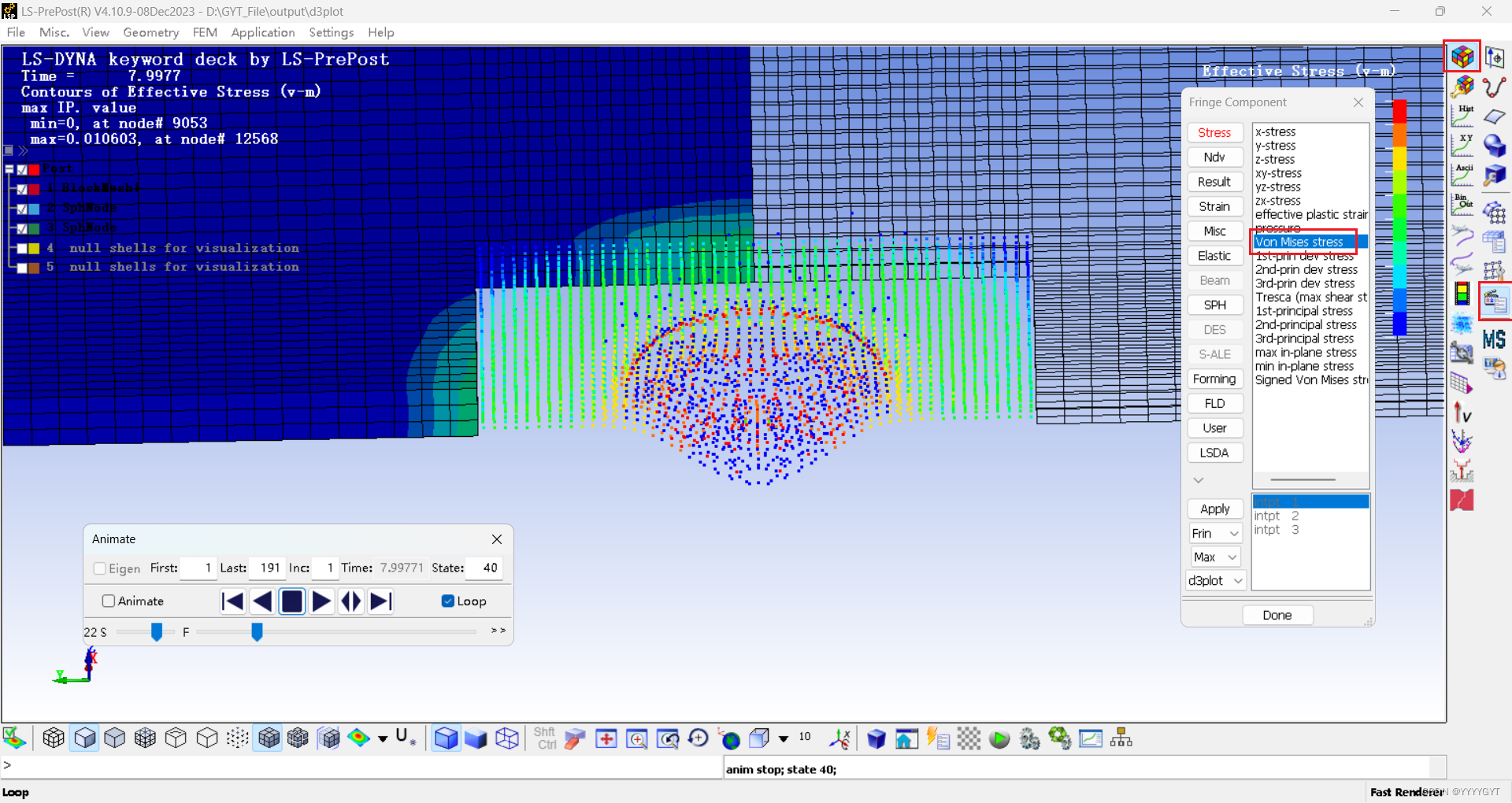The width and height of the screenshot is (1512, 803).
Task: Expand the part list panel arrows
Action: [23, 150]
